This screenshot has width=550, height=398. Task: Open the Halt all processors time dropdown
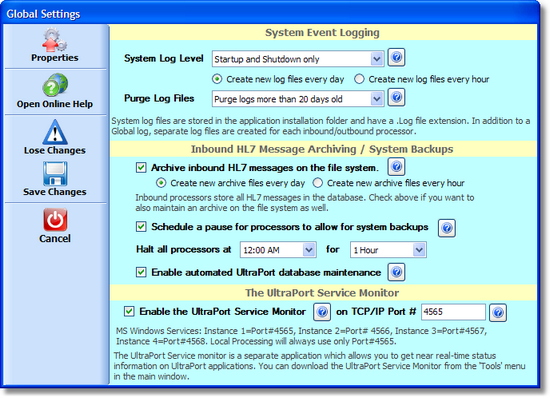pyautogui.click(x=278, y=250)
